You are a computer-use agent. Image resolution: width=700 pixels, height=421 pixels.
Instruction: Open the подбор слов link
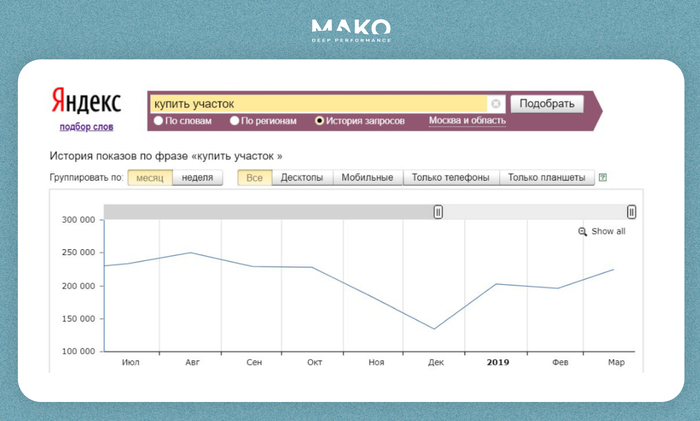[86, 127]
